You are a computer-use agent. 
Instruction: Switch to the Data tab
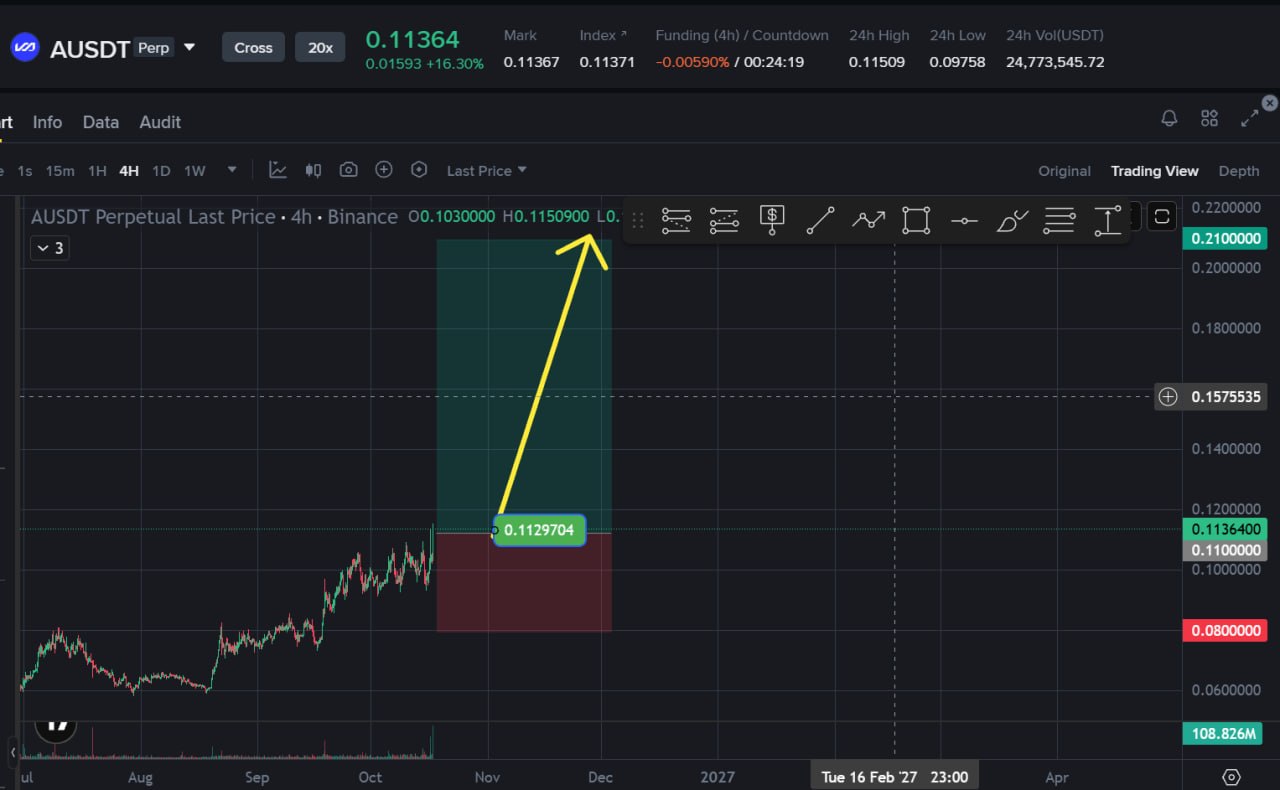pyautogui.click(x=101, y=122)
